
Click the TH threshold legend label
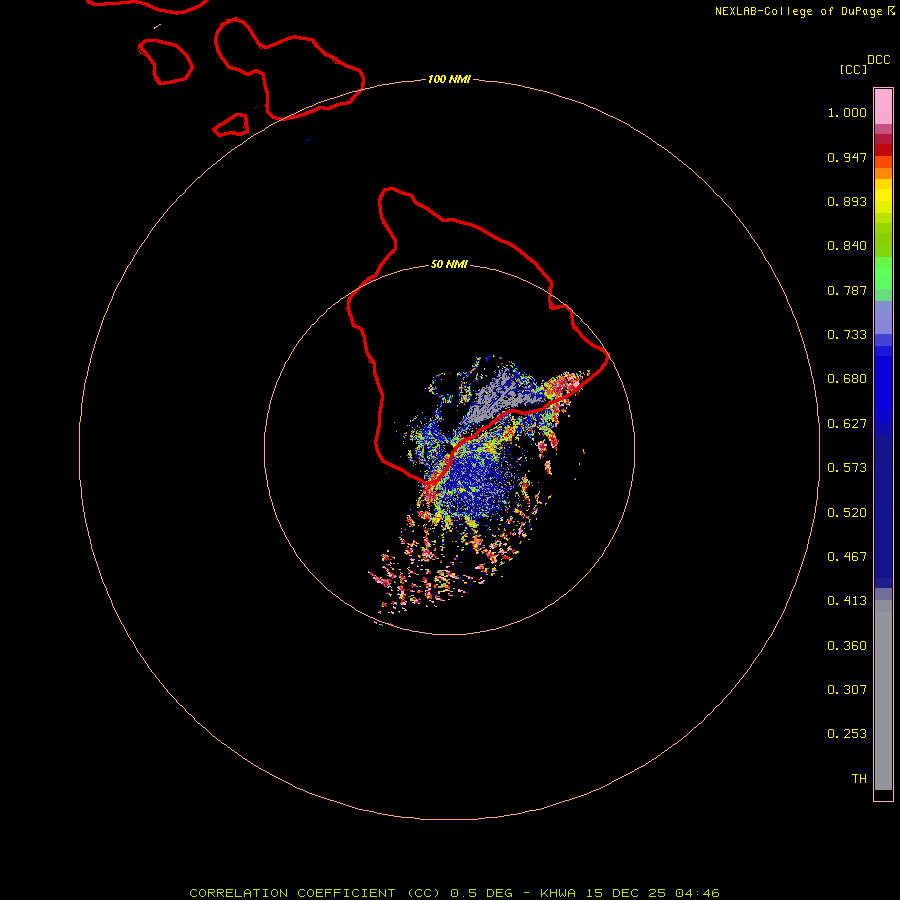(859, 779)
